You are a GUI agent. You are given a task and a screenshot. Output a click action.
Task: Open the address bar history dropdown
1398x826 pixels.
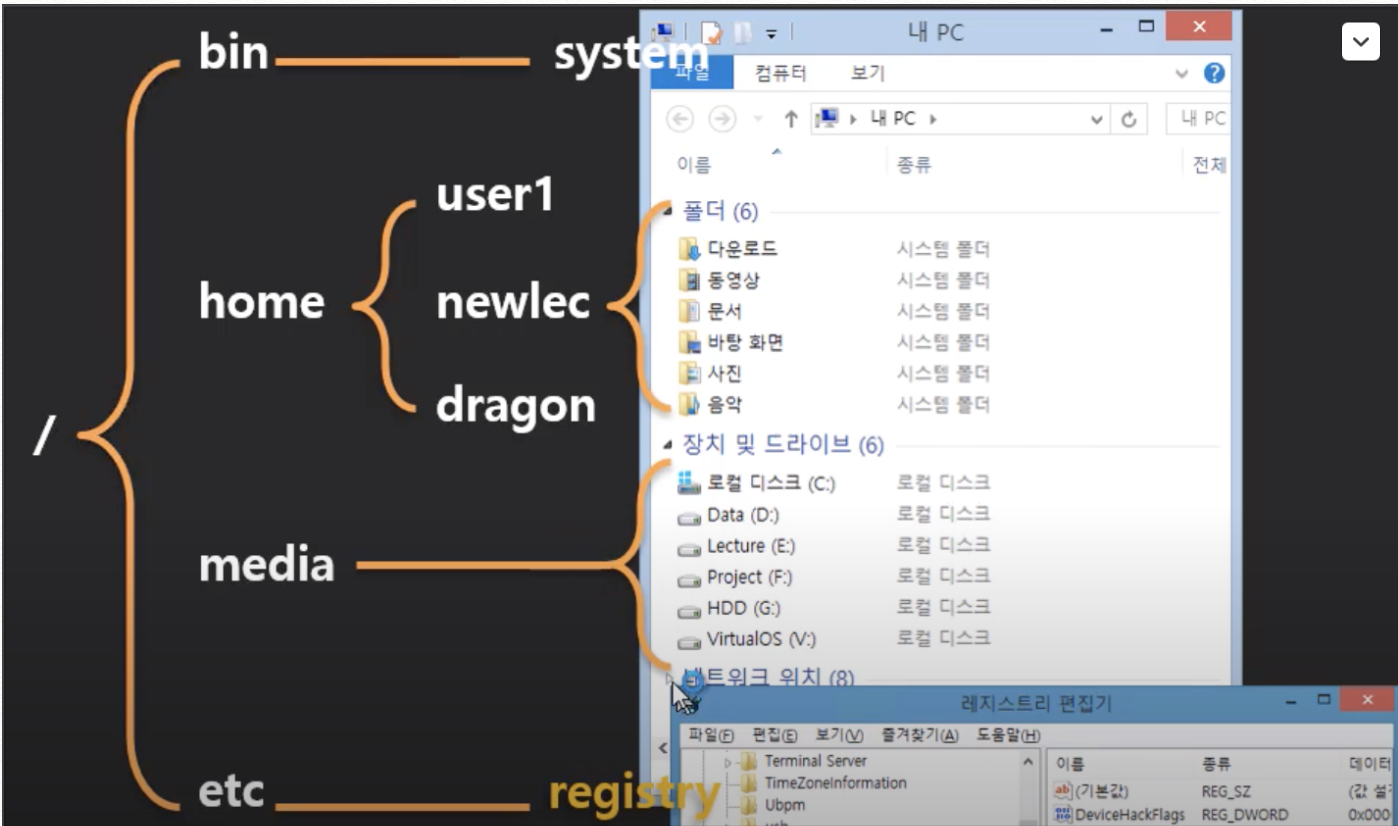pyautogui.click(x=1098, y=120)
